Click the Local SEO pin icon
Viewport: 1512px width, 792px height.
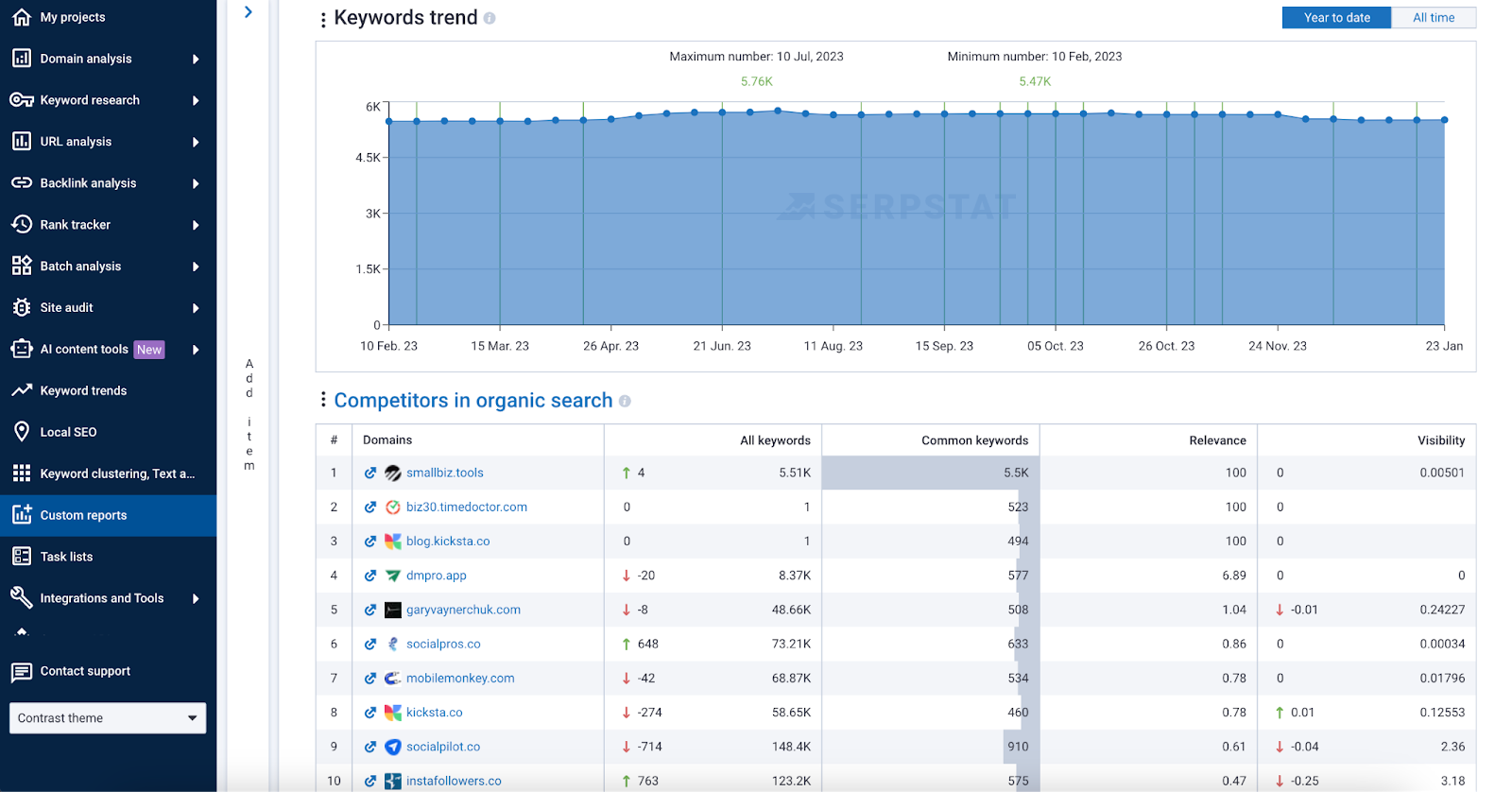(x=21, y=432)
